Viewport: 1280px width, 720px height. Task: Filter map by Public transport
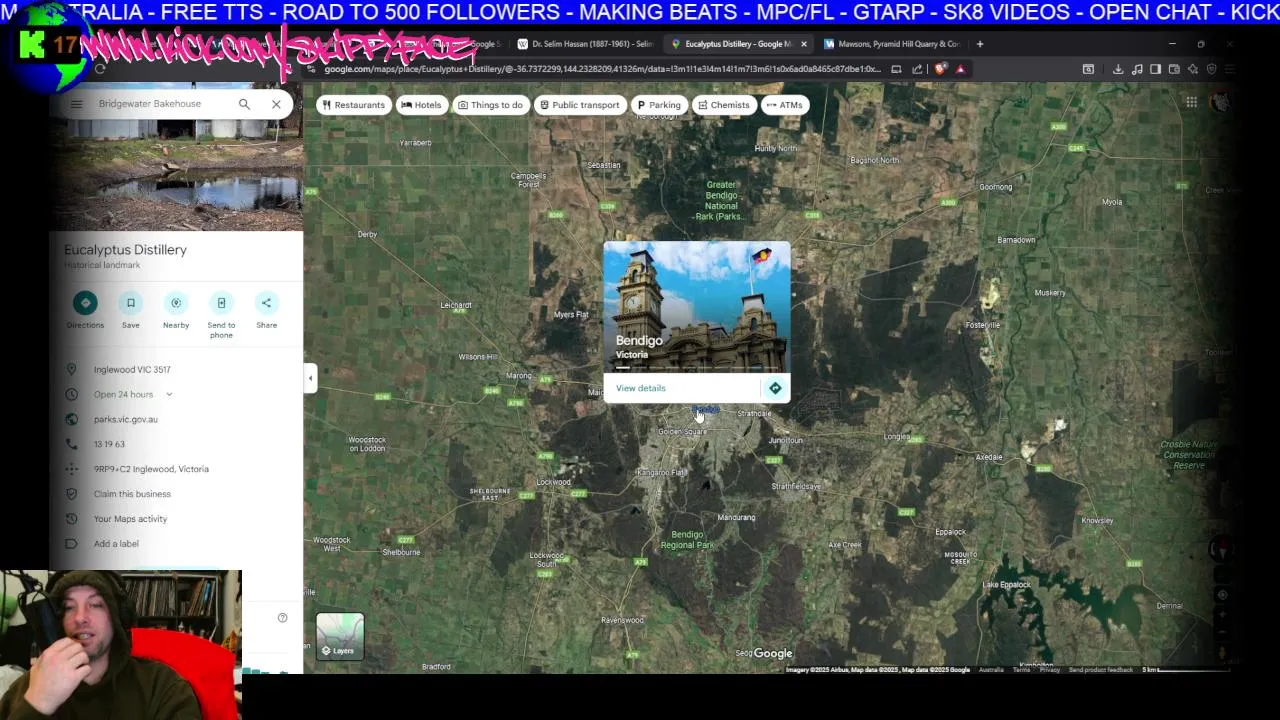[580, 105]
